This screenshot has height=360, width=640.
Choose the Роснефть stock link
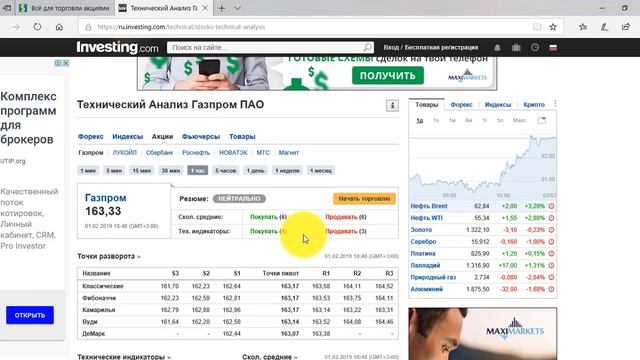(196, 153)
